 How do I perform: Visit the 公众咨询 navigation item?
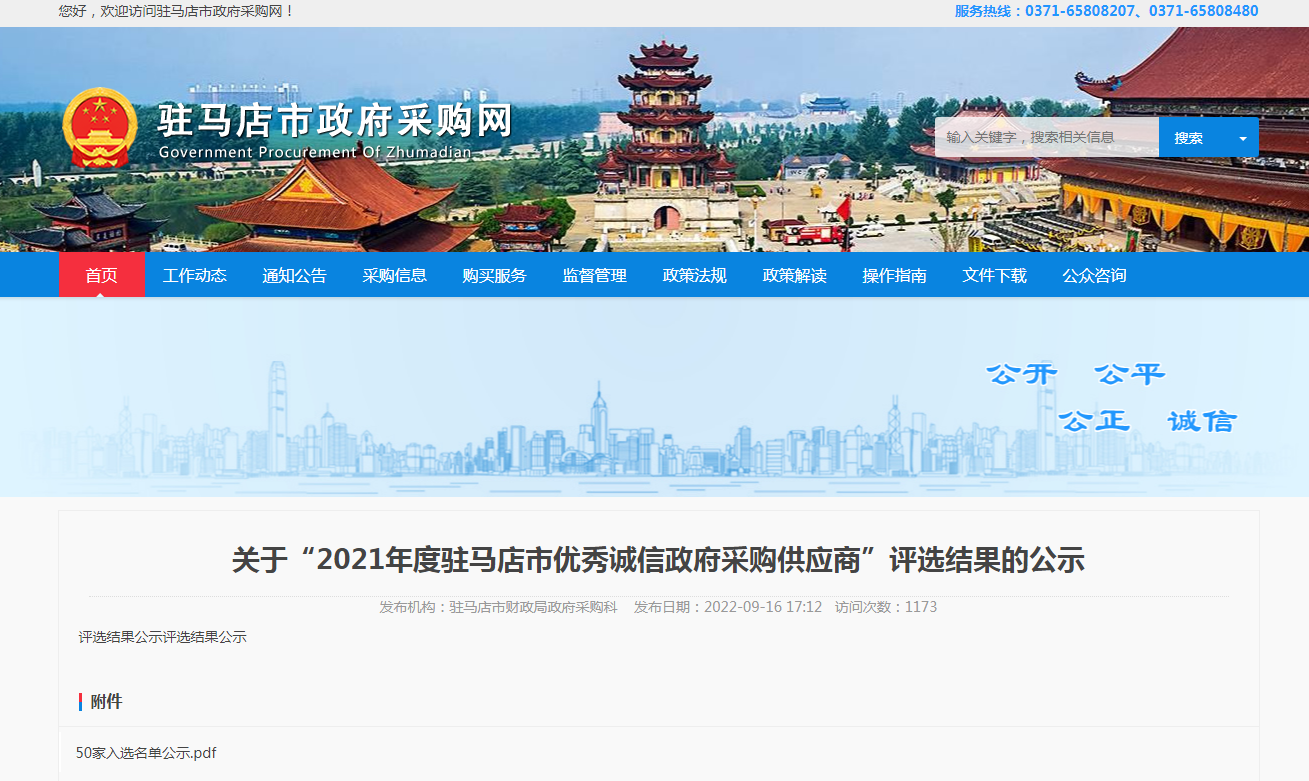coord(1095,275)
